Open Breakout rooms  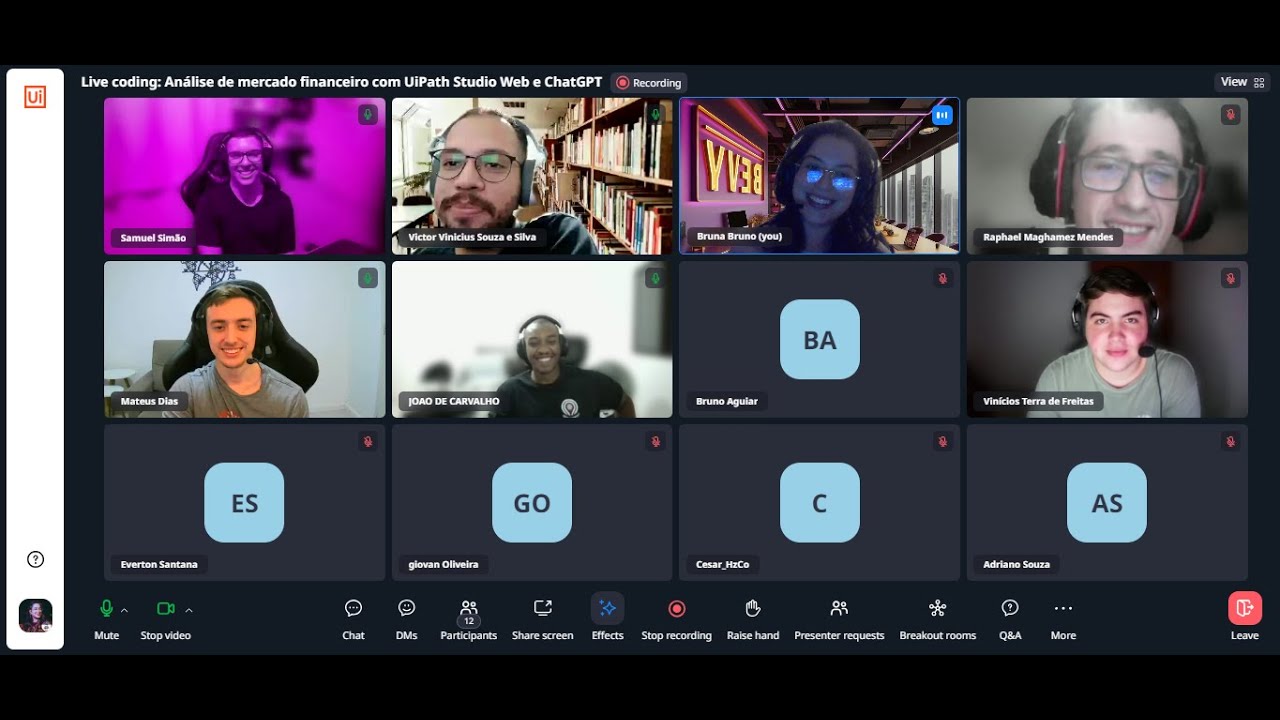[937, 618]
